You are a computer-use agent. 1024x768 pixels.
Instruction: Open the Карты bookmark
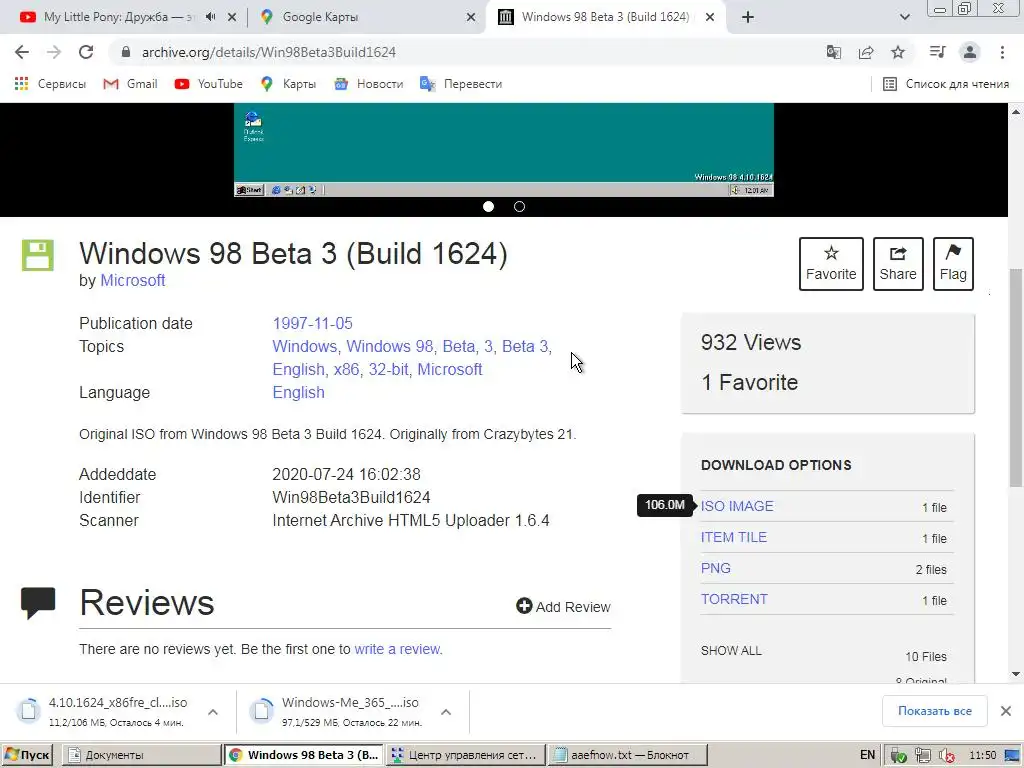pos(288,84)
